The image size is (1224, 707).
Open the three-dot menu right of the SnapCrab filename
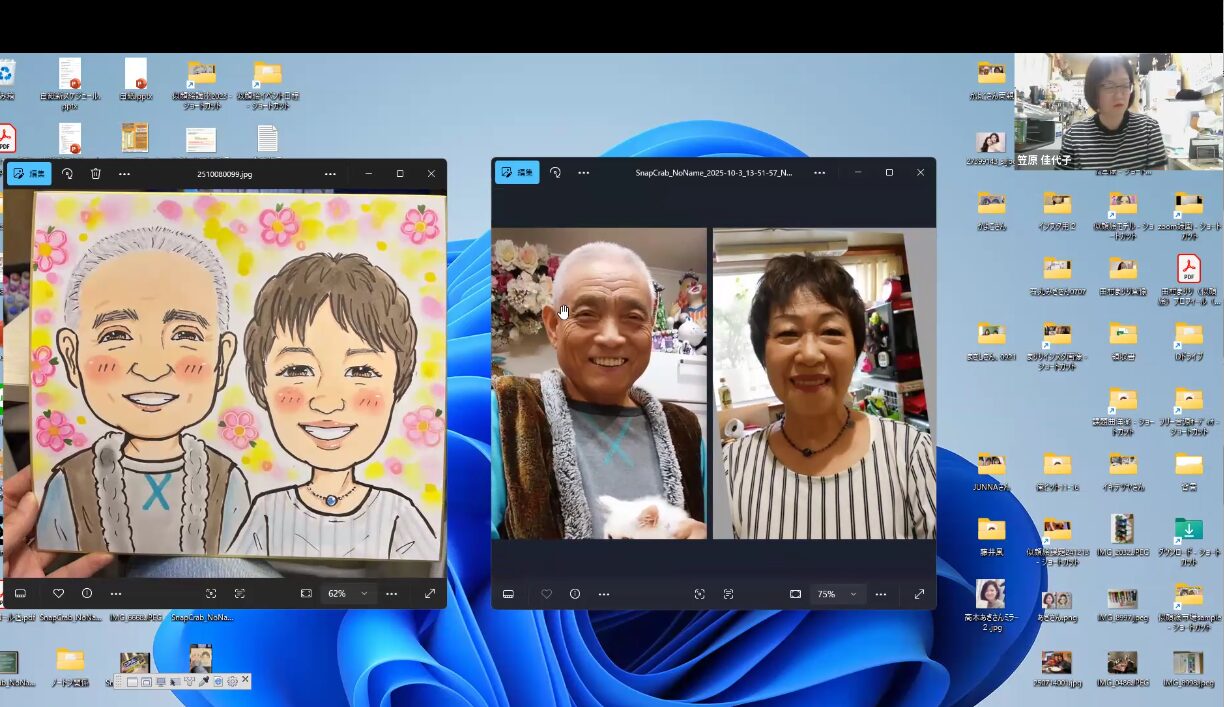coord(819,172)
